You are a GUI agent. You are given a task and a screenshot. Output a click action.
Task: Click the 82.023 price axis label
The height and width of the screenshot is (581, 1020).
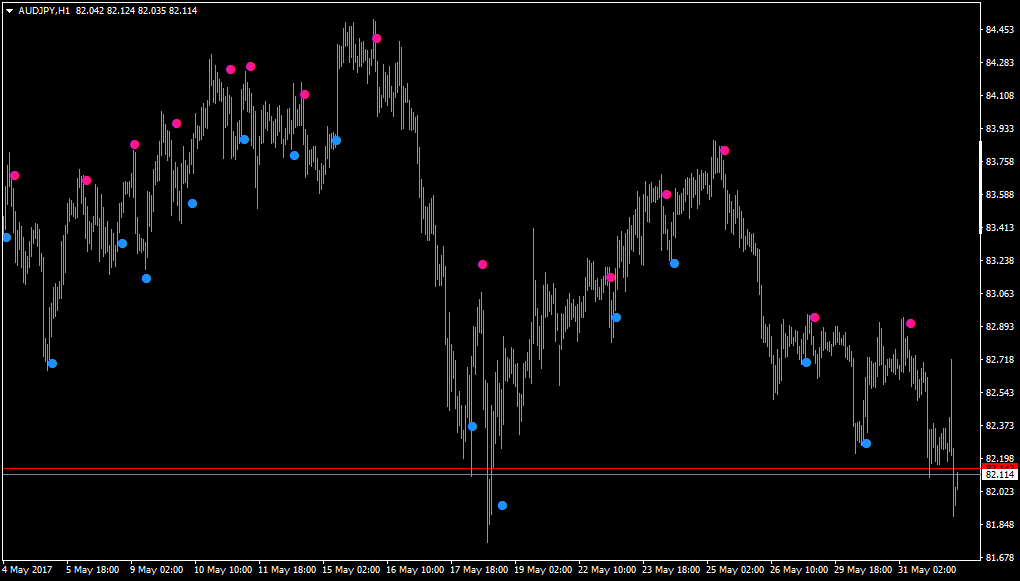tap(1000, 491)
